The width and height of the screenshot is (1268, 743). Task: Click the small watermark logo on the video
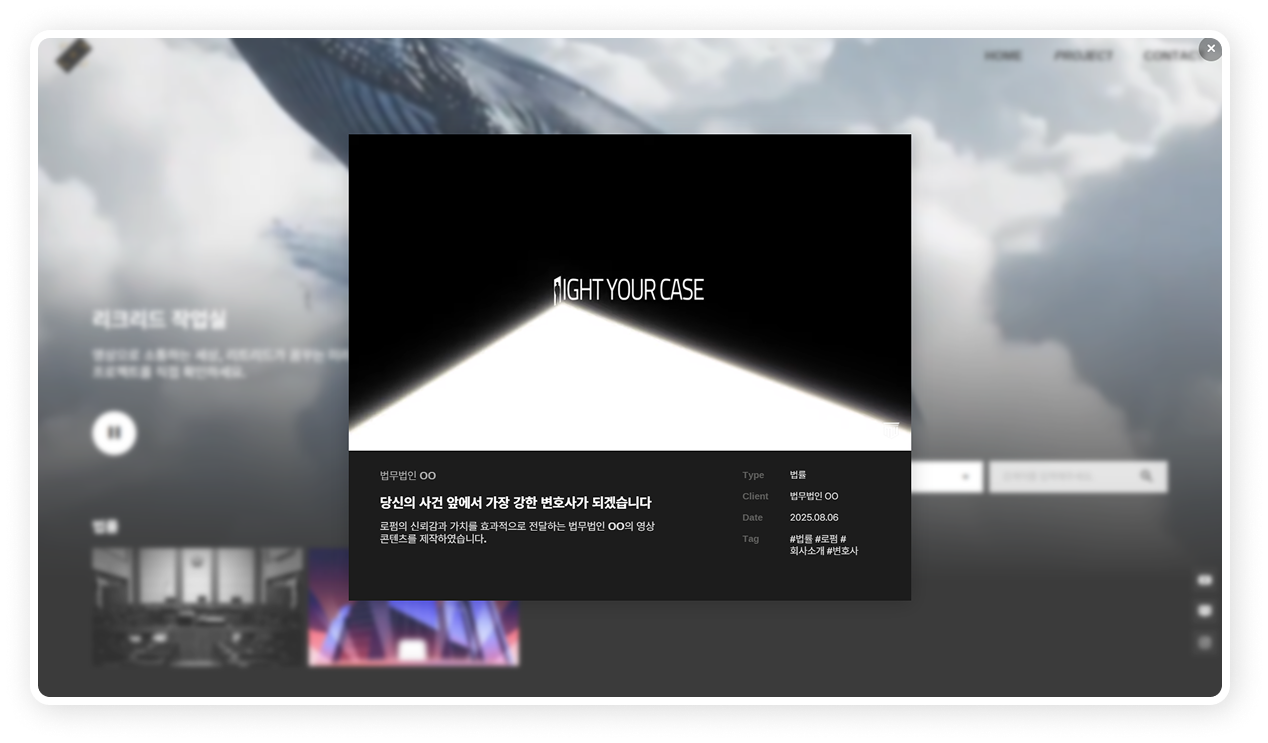coord(890,431)
